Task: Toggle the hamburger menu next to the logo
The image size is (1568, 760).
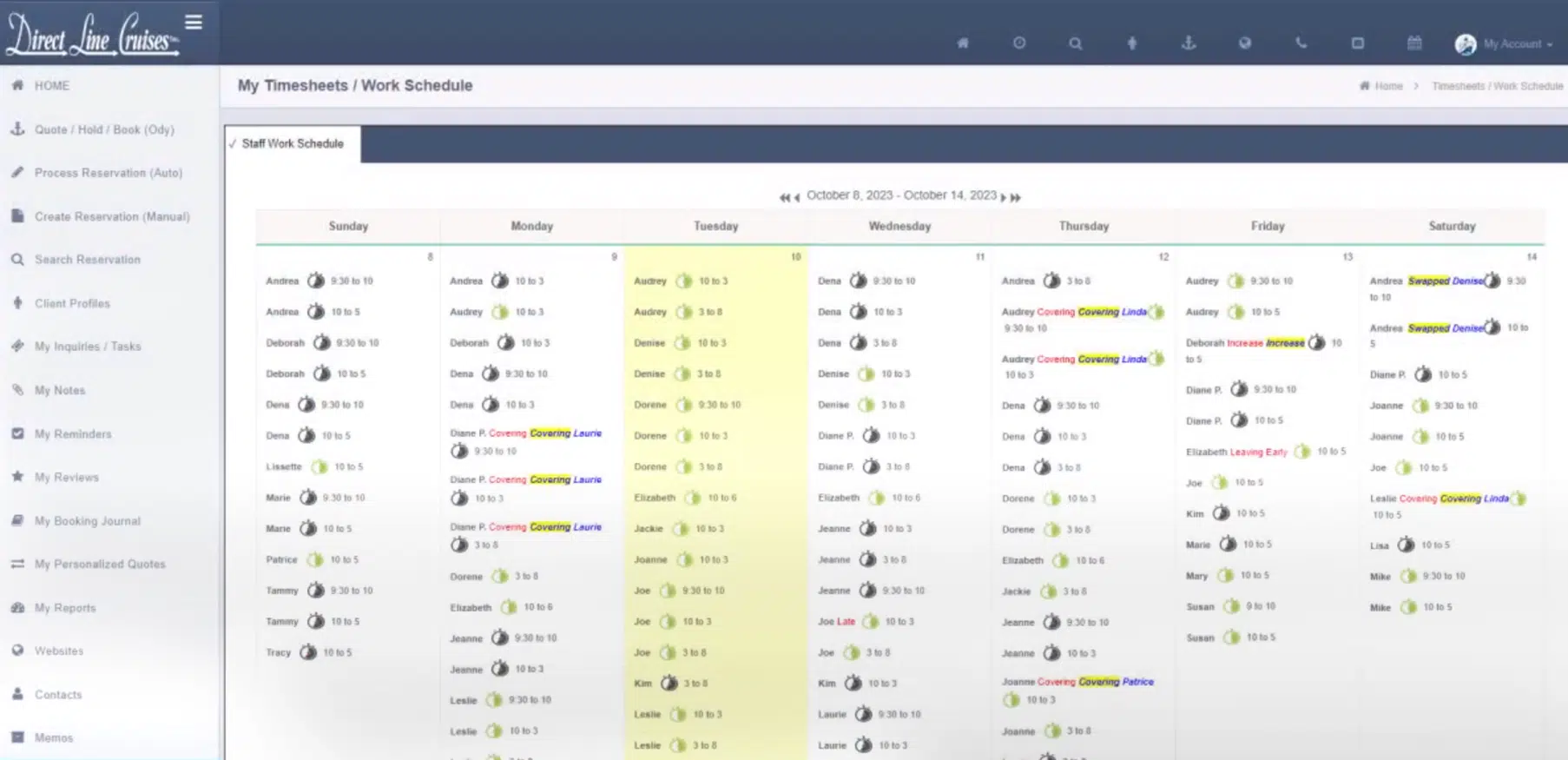Action: tap(193, 23)
